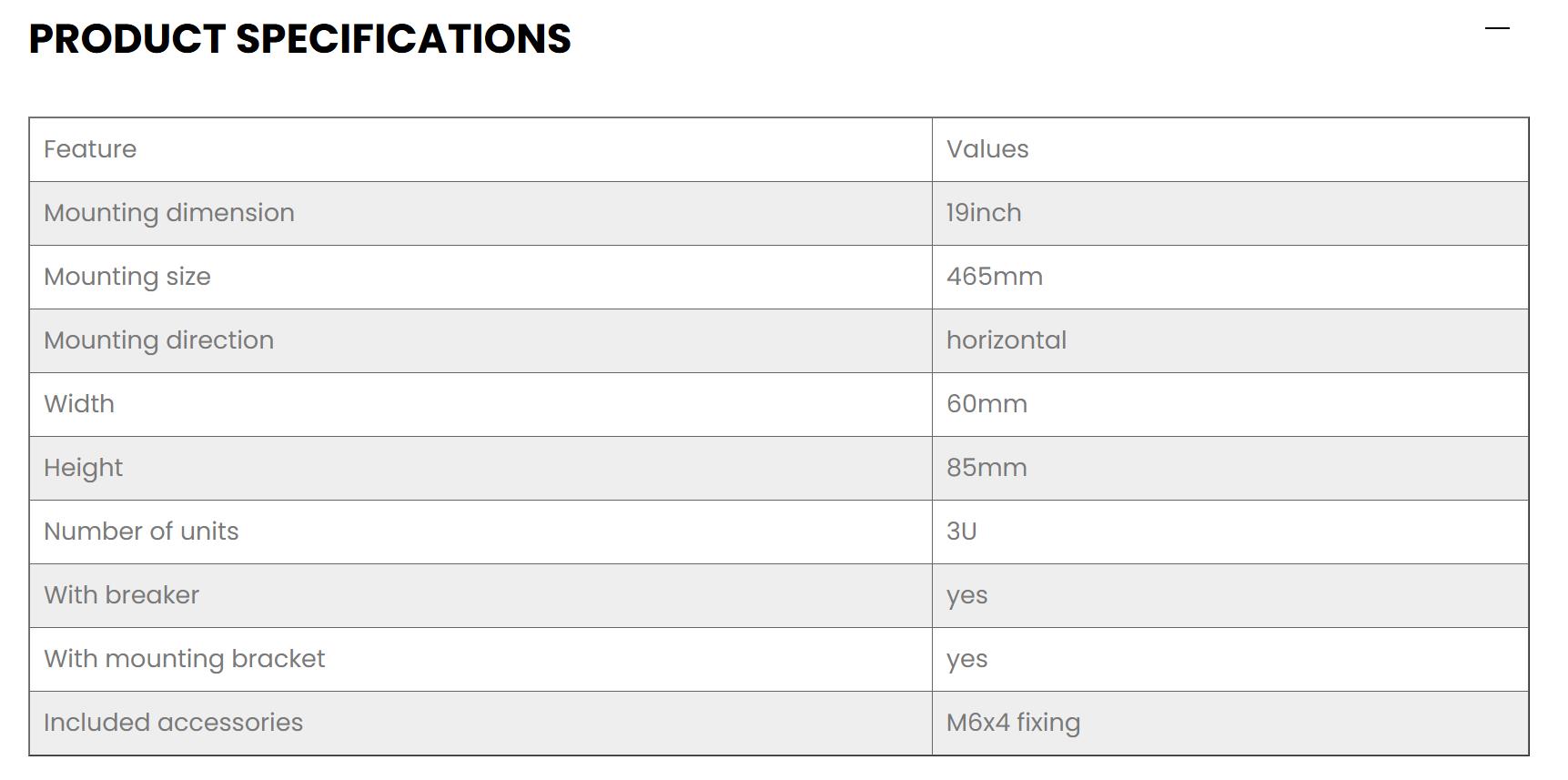Click the M6x4 fixing value

pos(1013,723)
